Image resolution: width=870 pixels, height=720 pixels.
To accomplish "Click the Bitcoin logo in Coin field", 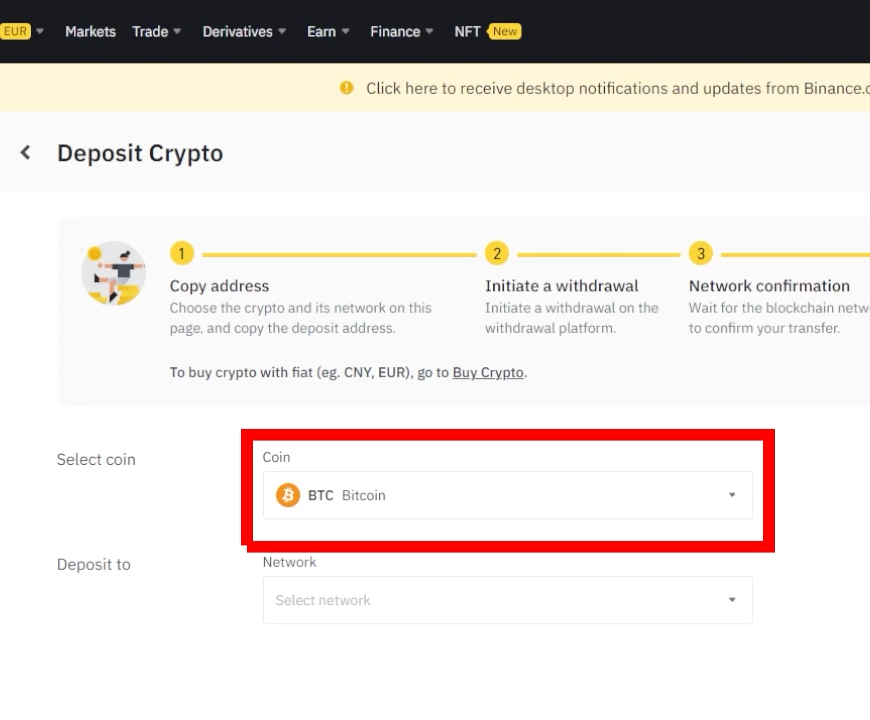I will (x=288, y=495).
